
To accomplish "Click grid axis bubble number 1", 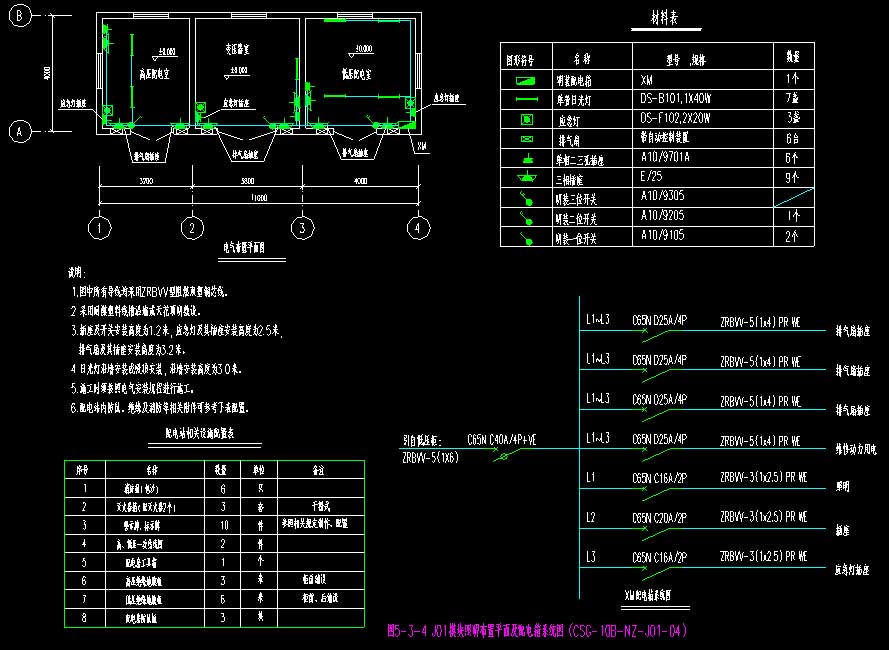I will point(100,228).
